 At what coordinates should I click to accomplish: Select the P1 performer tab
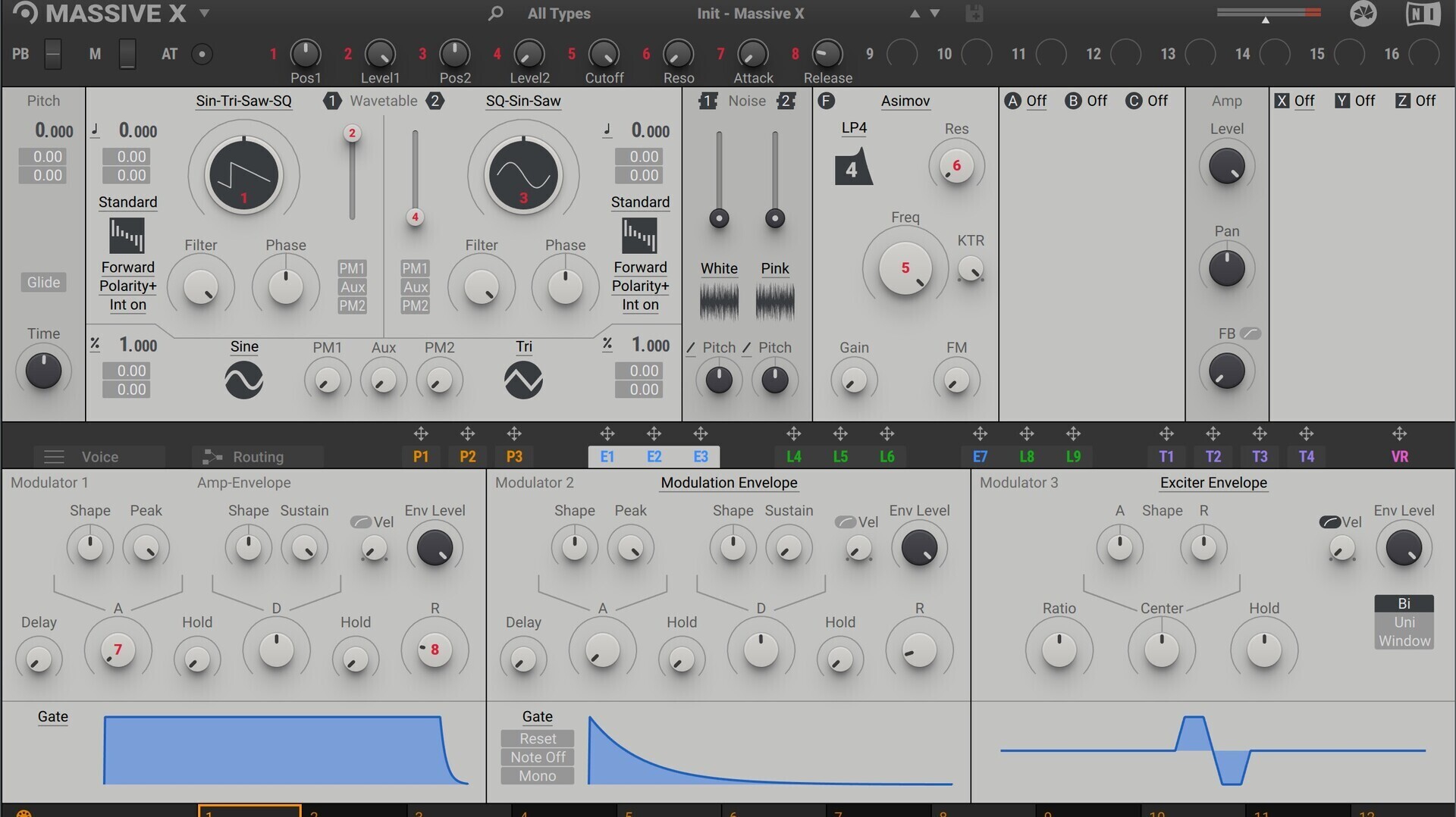point(421,457)
